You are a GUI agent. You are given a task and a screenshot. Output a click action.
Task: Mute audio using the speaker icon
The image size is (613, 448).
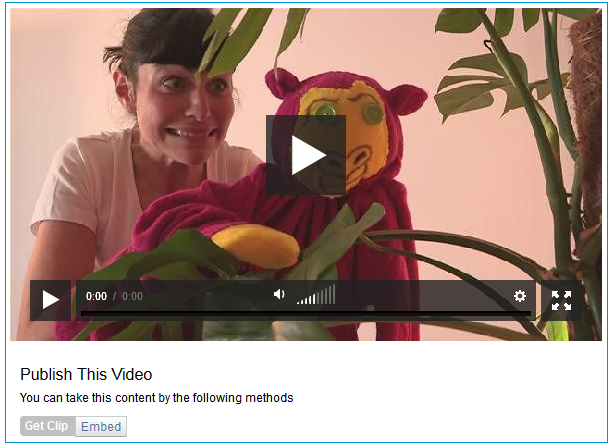pos(279,294)
